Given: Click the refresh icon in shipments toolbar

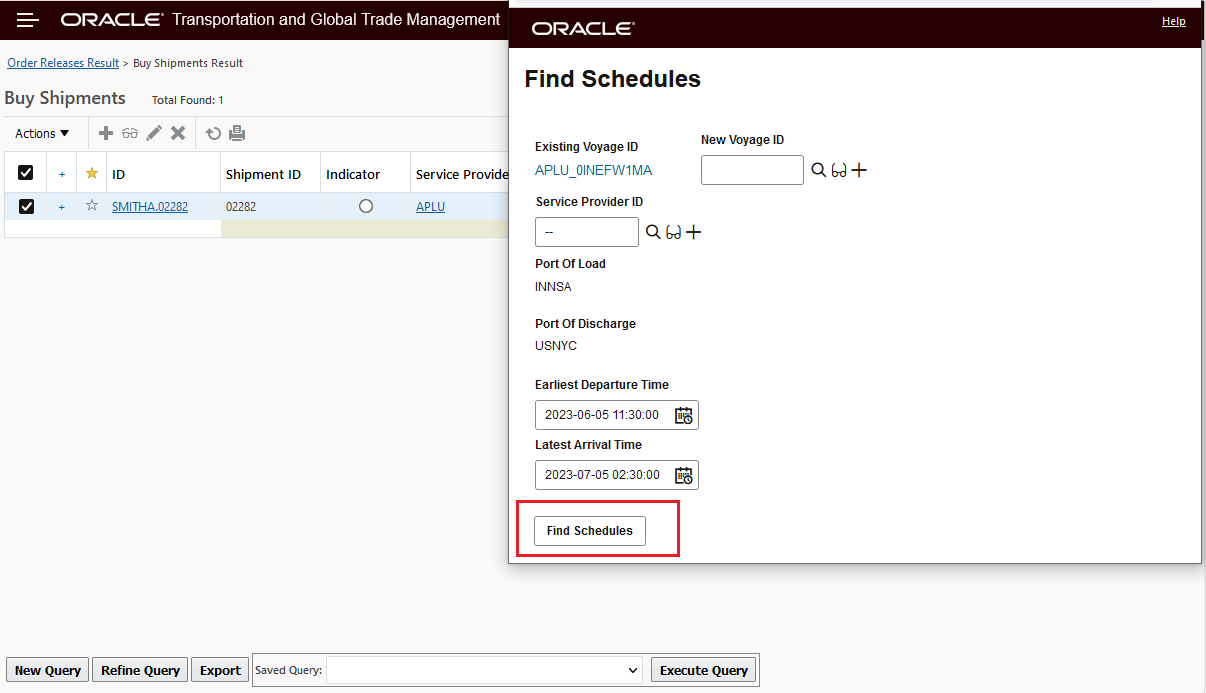Looking at the screenshot, I should (x=213, y=133).
